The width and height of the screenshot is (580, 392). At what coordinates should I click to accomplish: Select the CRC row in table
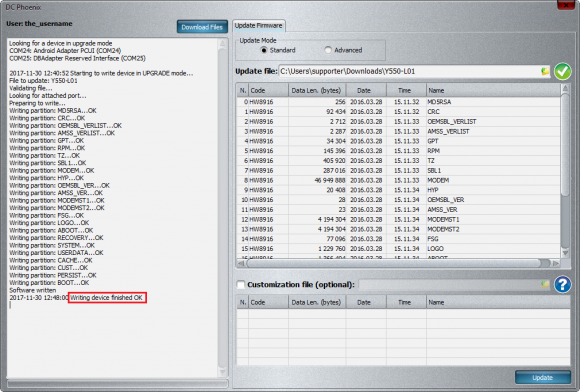pyautogui.click(x=398, y=112)
